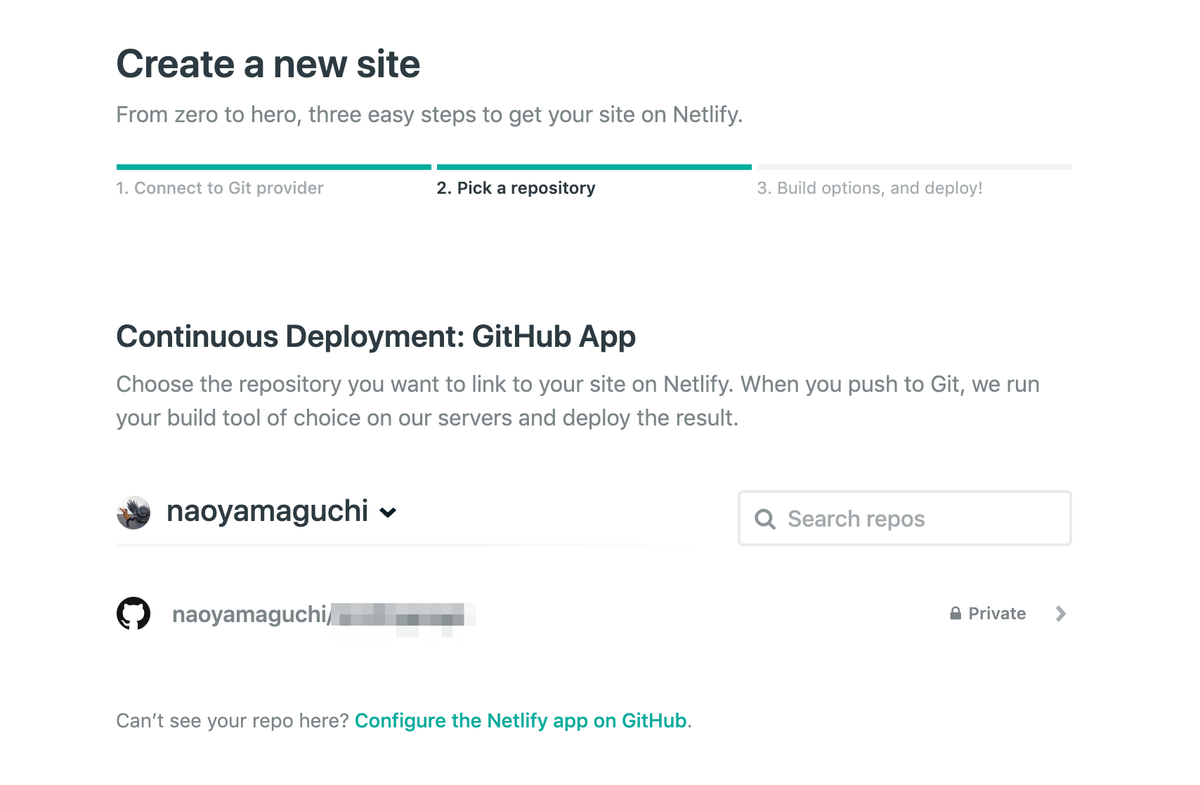Expand the private repository using the right chevron
This screenshot has height=785, width=1200.
[x=1060, y=613]
